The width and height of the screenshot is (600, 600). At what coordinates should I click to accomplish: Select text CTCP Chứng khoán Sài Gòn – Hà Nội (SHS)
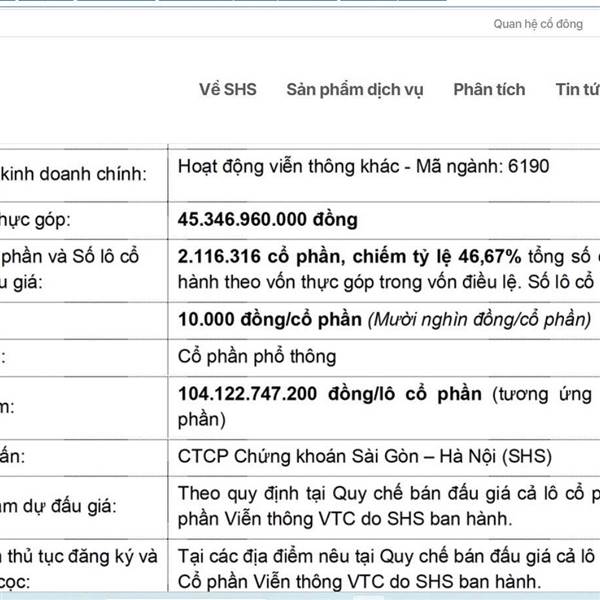point(365,456)
